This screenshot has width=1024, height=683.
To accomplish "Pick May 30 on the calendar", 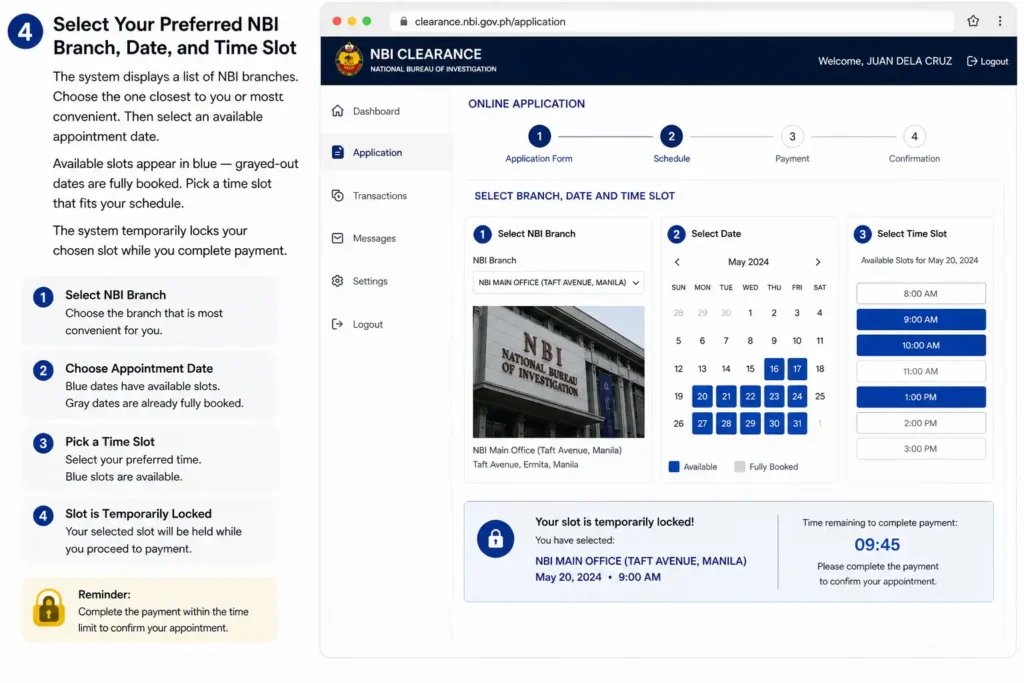I will [x=774, y=424].
